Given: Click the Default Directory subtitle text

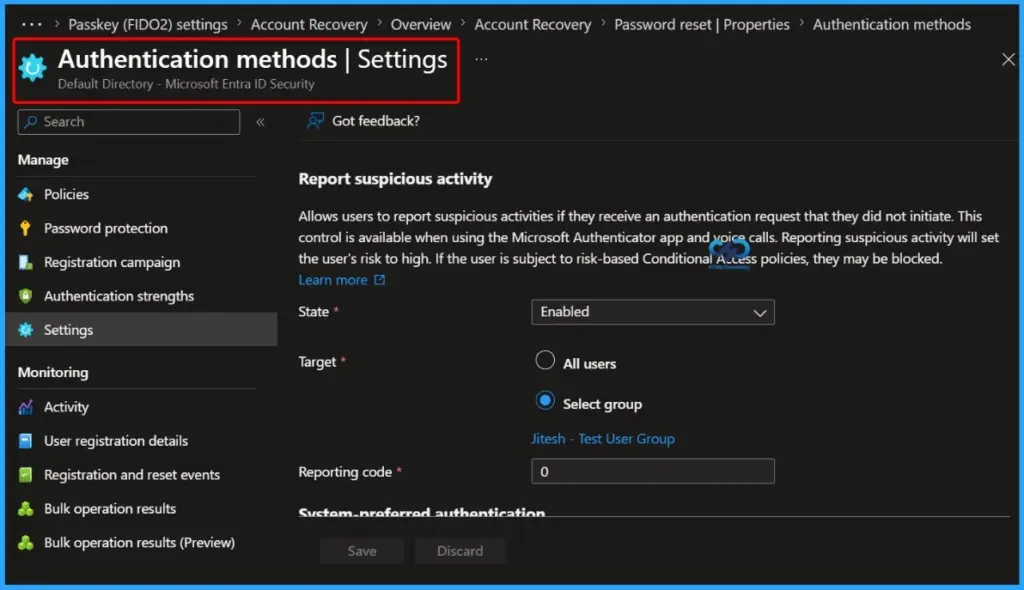Looking at the screenshot, I should tap(186, 84).
